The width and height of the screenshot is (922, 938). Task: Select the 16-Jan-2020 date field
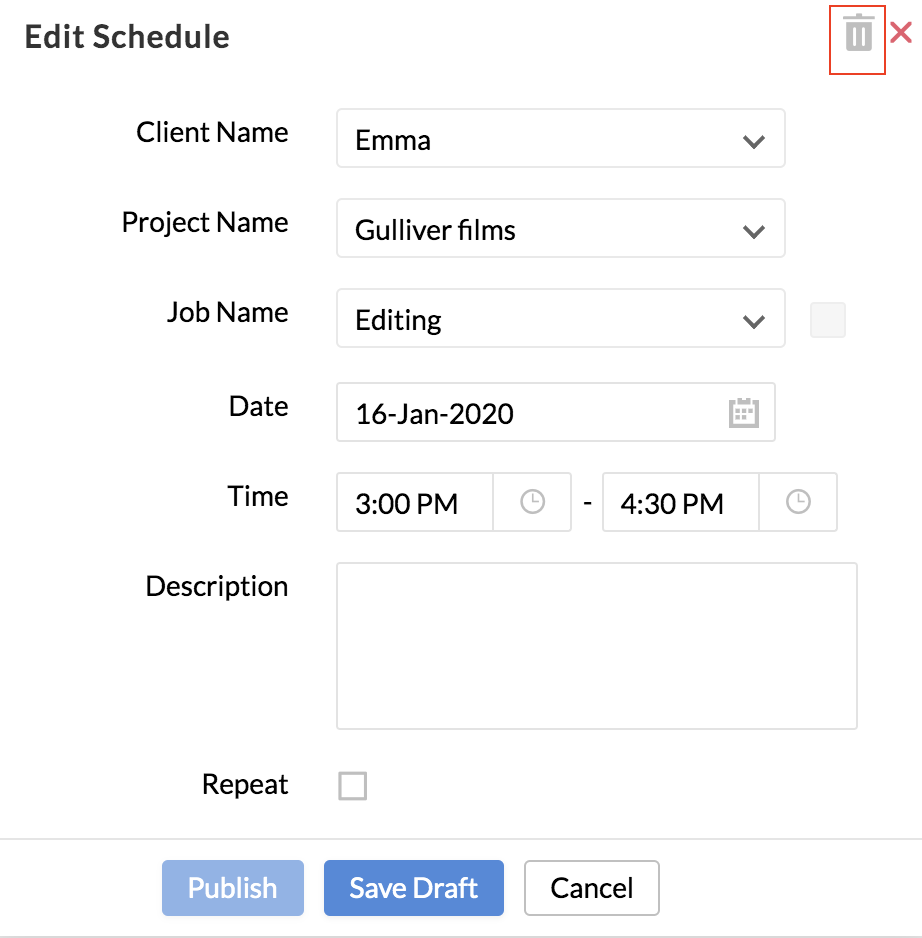(x=520, y=413)
